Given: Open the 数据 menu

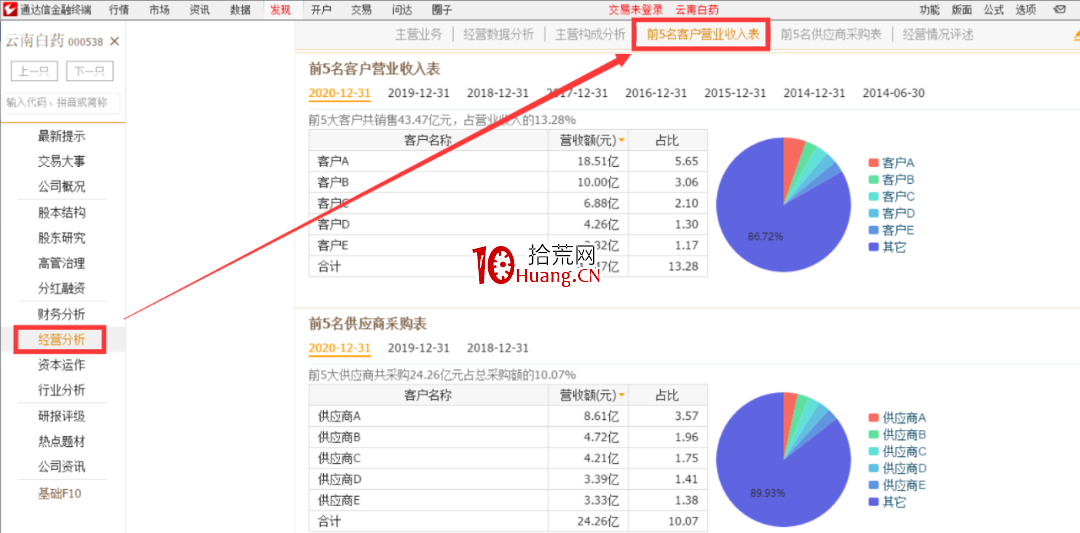Looking at the screenshot, I should coord(240,10).
